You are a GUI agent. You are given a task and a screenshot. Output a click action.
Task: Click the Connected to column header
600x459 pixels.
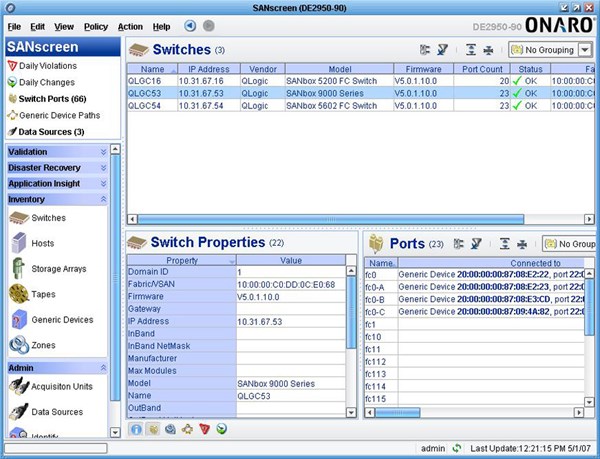[491, 263]
